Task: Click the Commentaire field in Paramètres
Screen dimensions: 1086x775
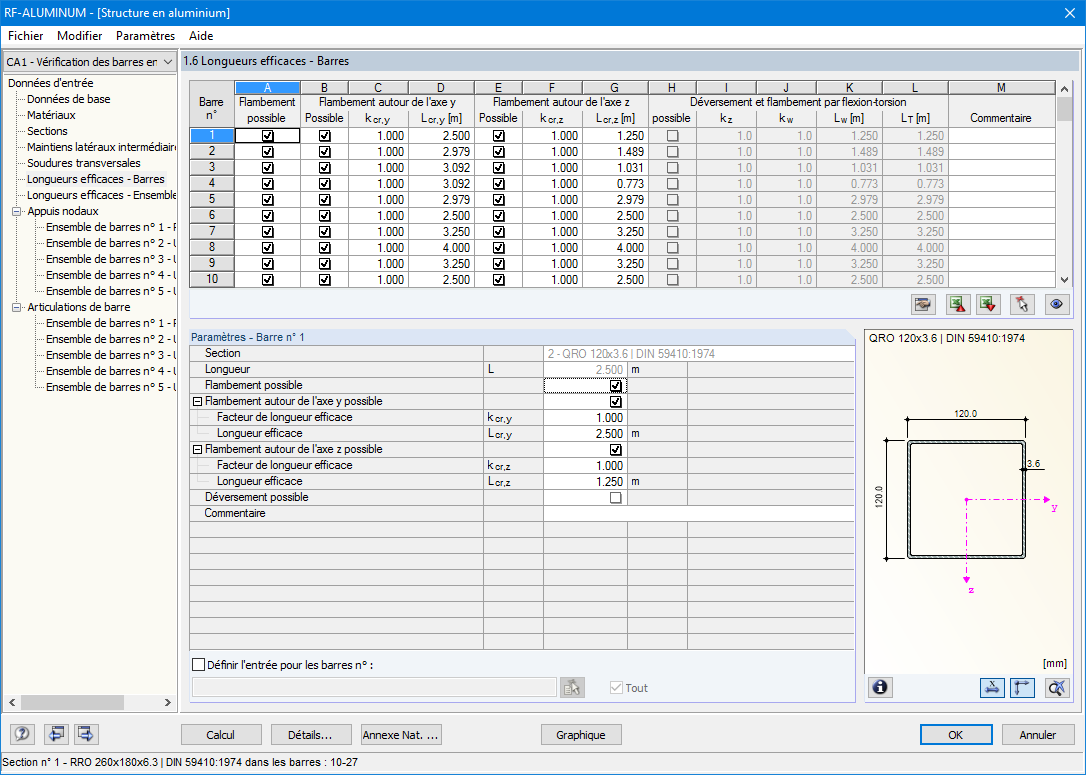Action: click(698, 513)
